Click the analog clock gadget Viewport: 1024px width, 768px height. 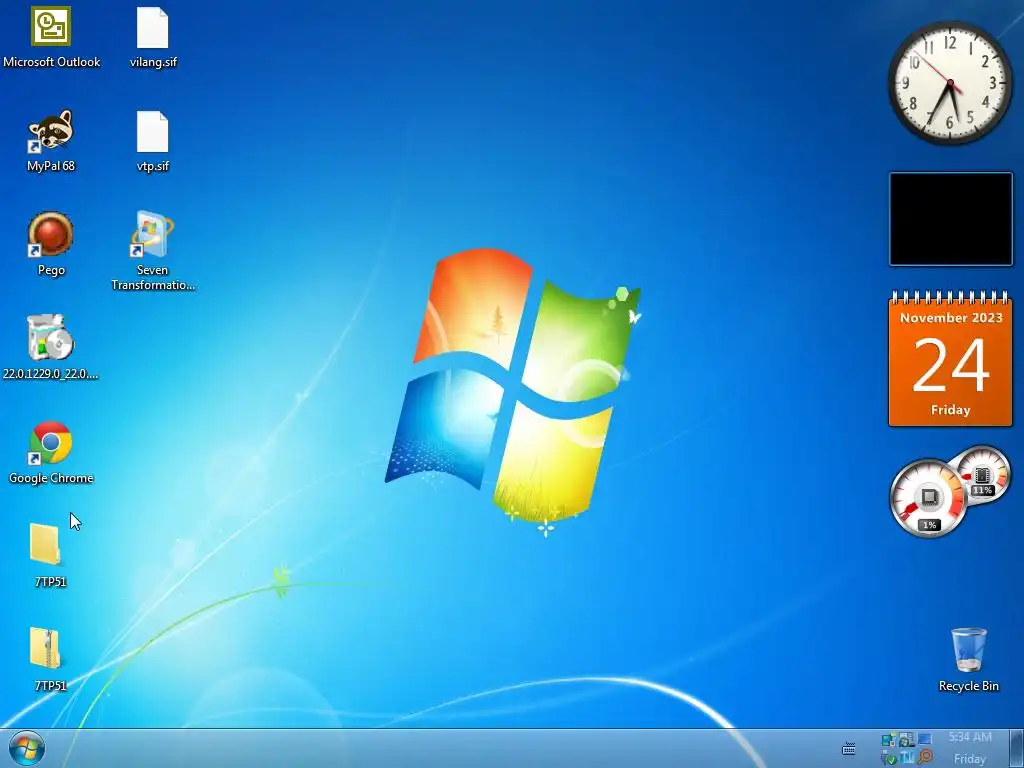coord(950,83)
